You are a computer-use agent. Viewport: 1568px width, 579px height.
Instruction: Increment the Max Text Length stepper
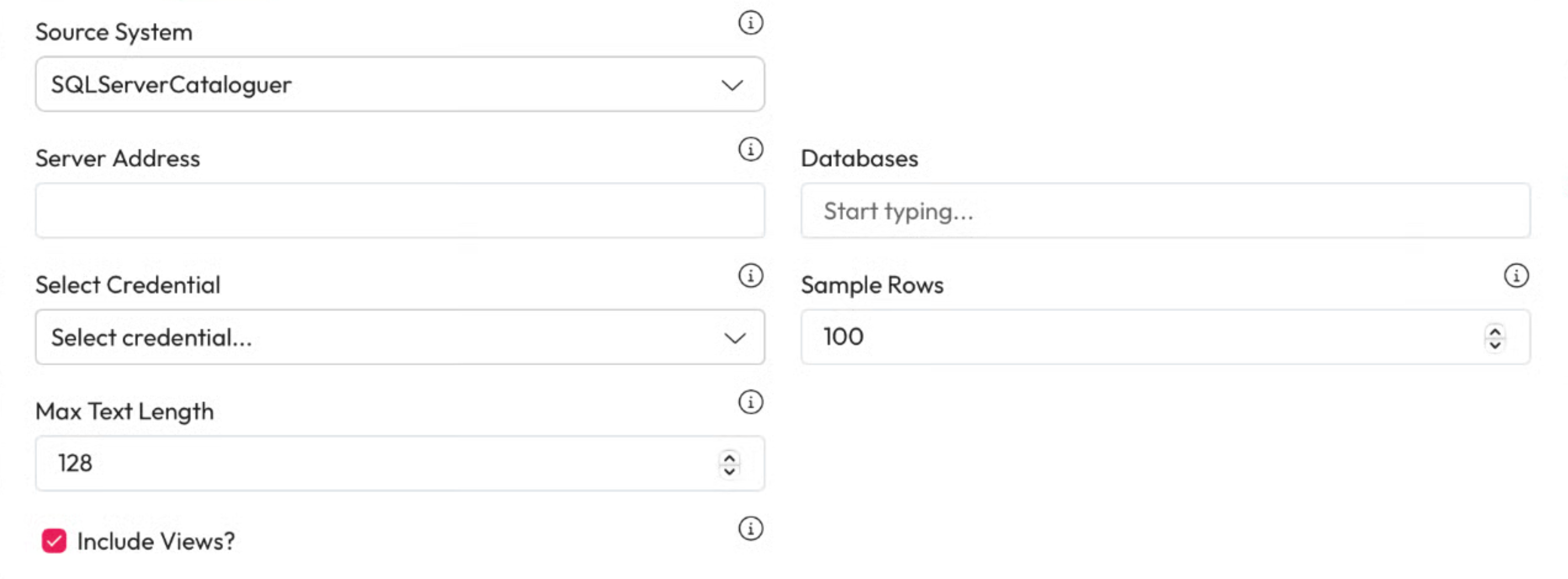729,458
